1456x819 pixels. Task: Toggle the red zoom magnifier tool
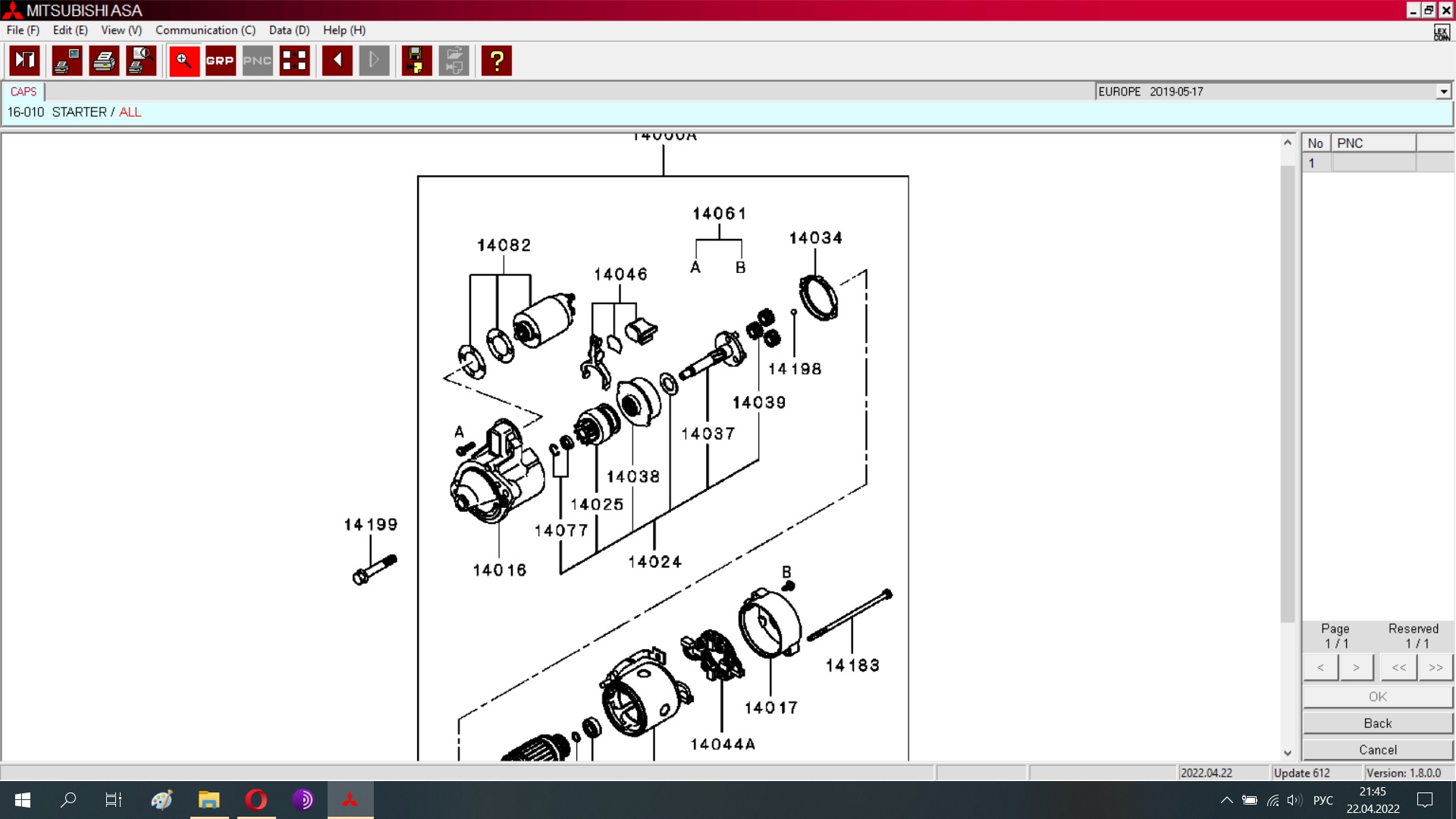184,61
